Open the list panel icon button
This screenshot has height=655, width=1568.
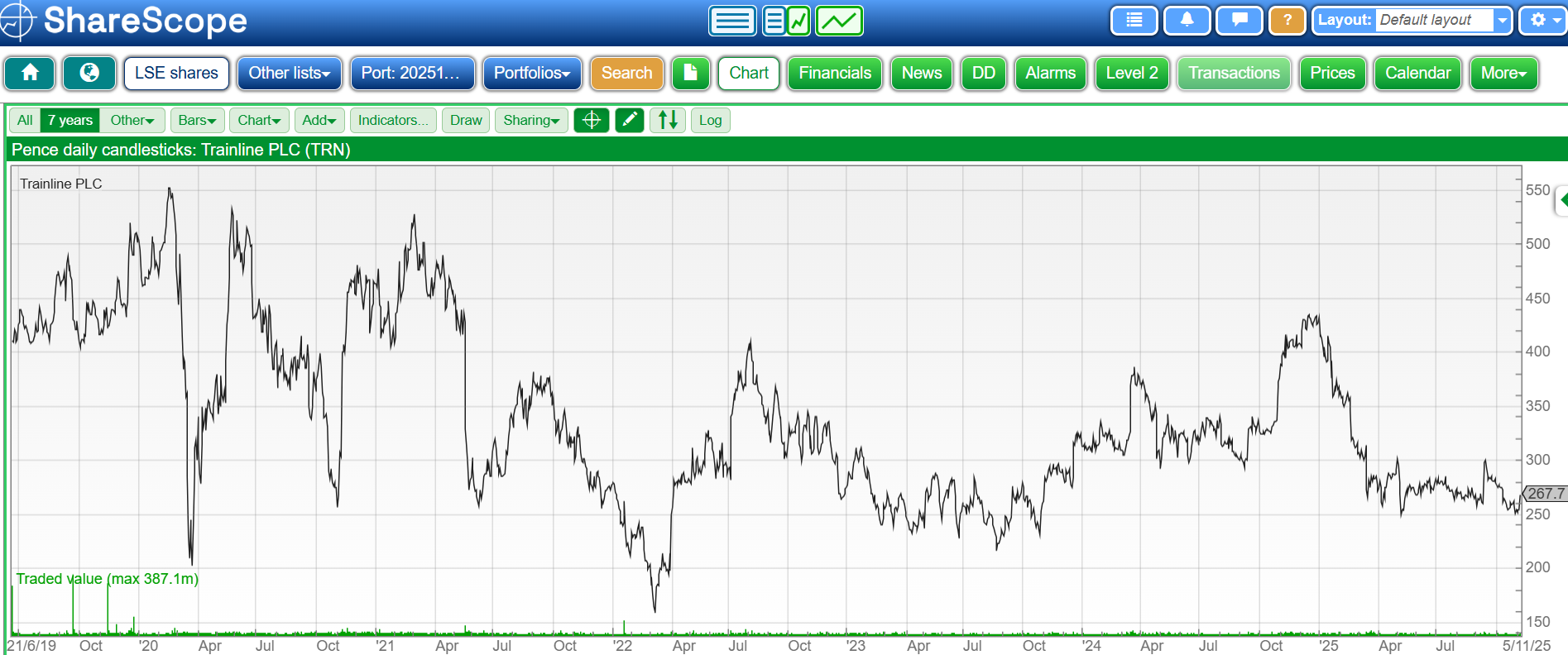click(x=1134, y=21)
